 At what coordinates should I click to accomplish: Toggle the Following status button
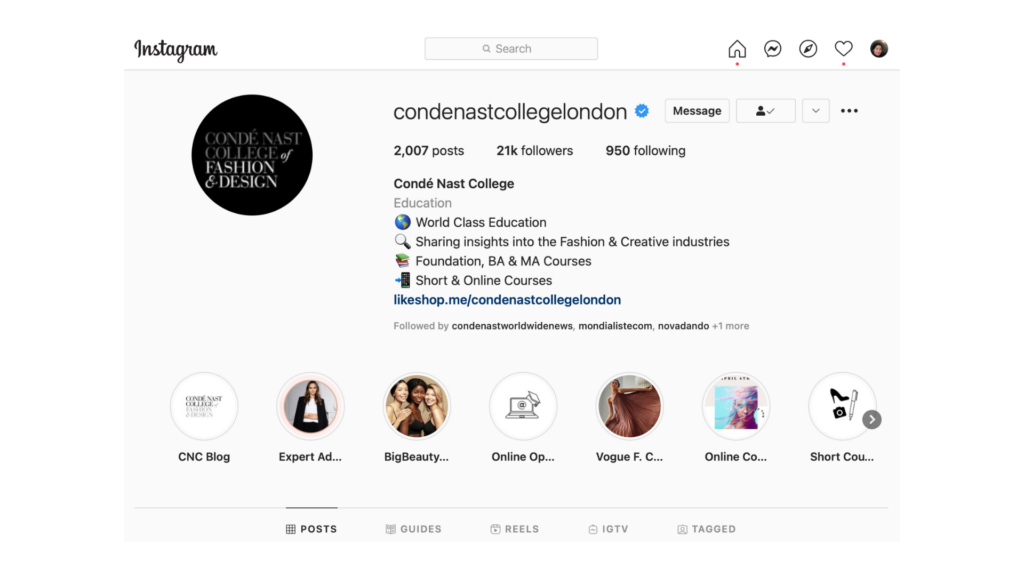pyautogui.click(x=765, y=111)
